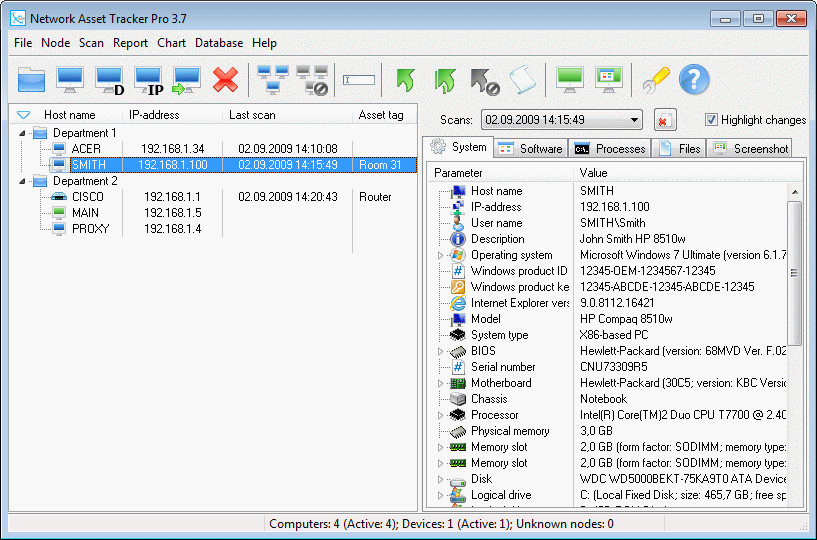This screenshot has height=540, width=817.
Task: Click the serial number value CNU73309R5
Action: coord(614,367)
